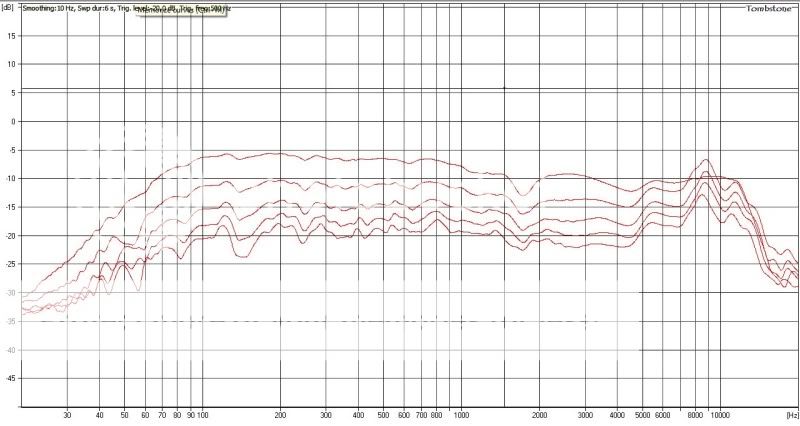Select the 100 Hz frequency axis label
The height and width of the screenshot is (426, 800).
(202, 414)
